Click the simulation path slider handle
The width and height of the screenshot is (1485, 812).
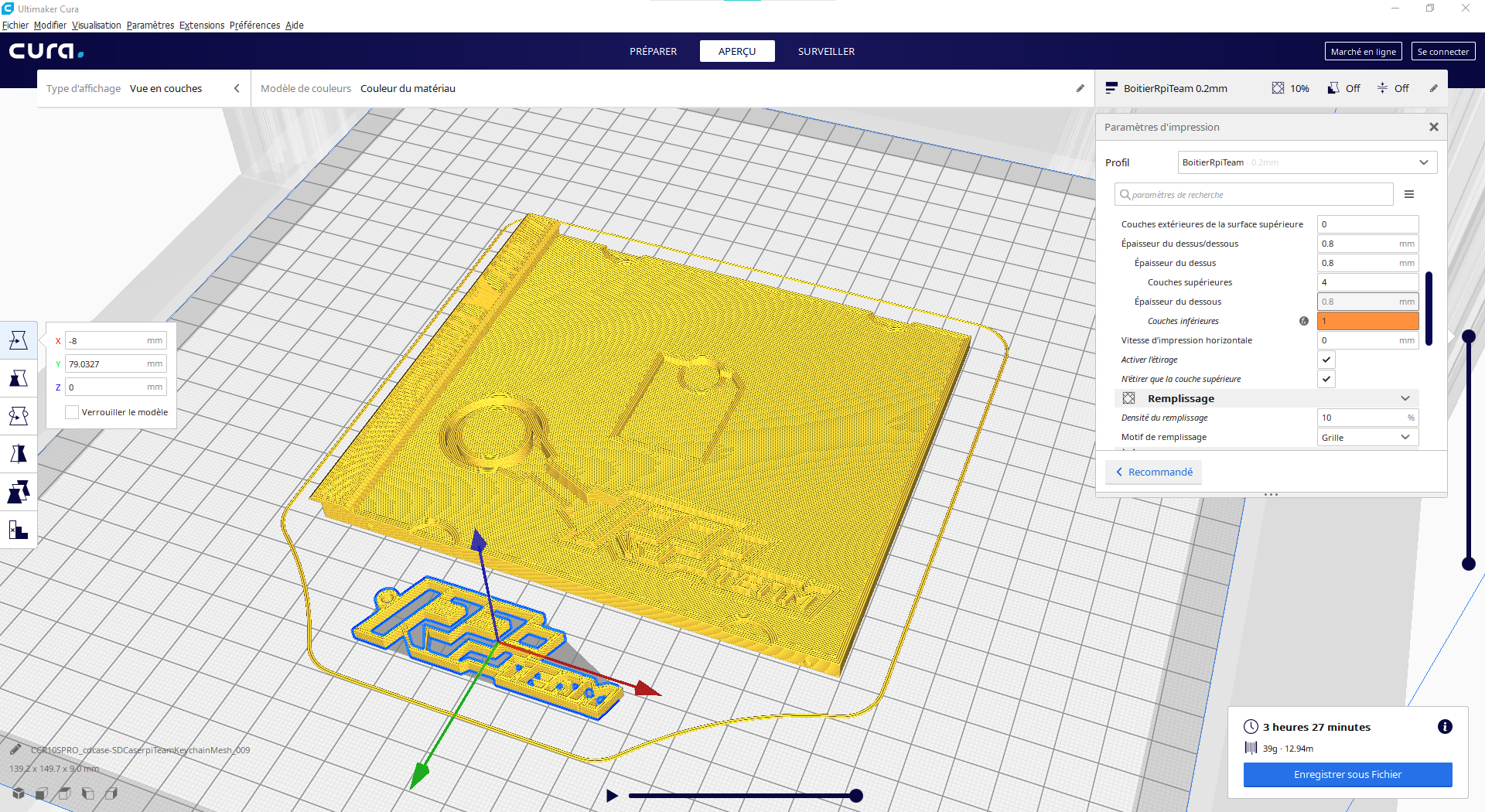[856, 796]
